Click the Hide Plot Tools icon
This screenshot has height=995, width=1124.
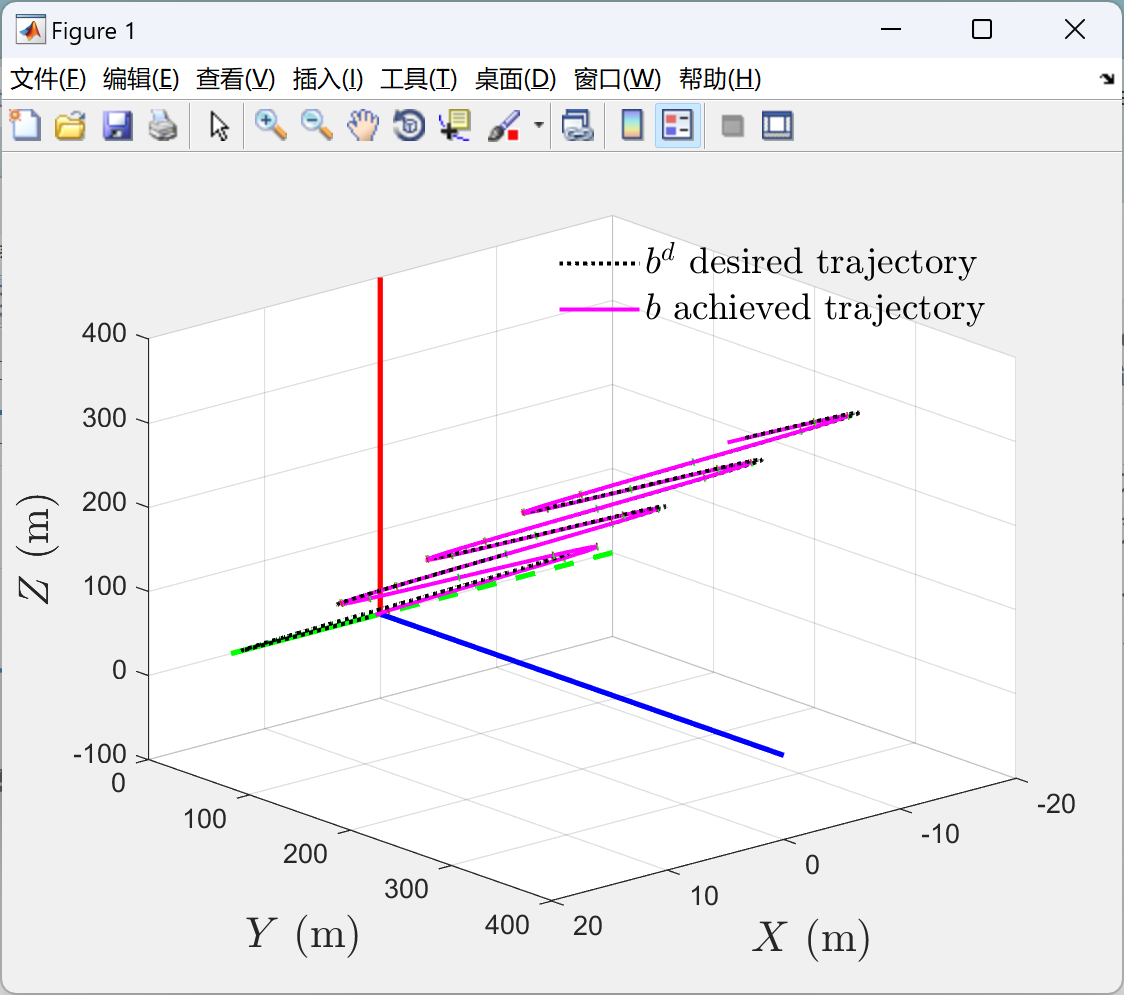pyautogui.click(x=732, y=126)
